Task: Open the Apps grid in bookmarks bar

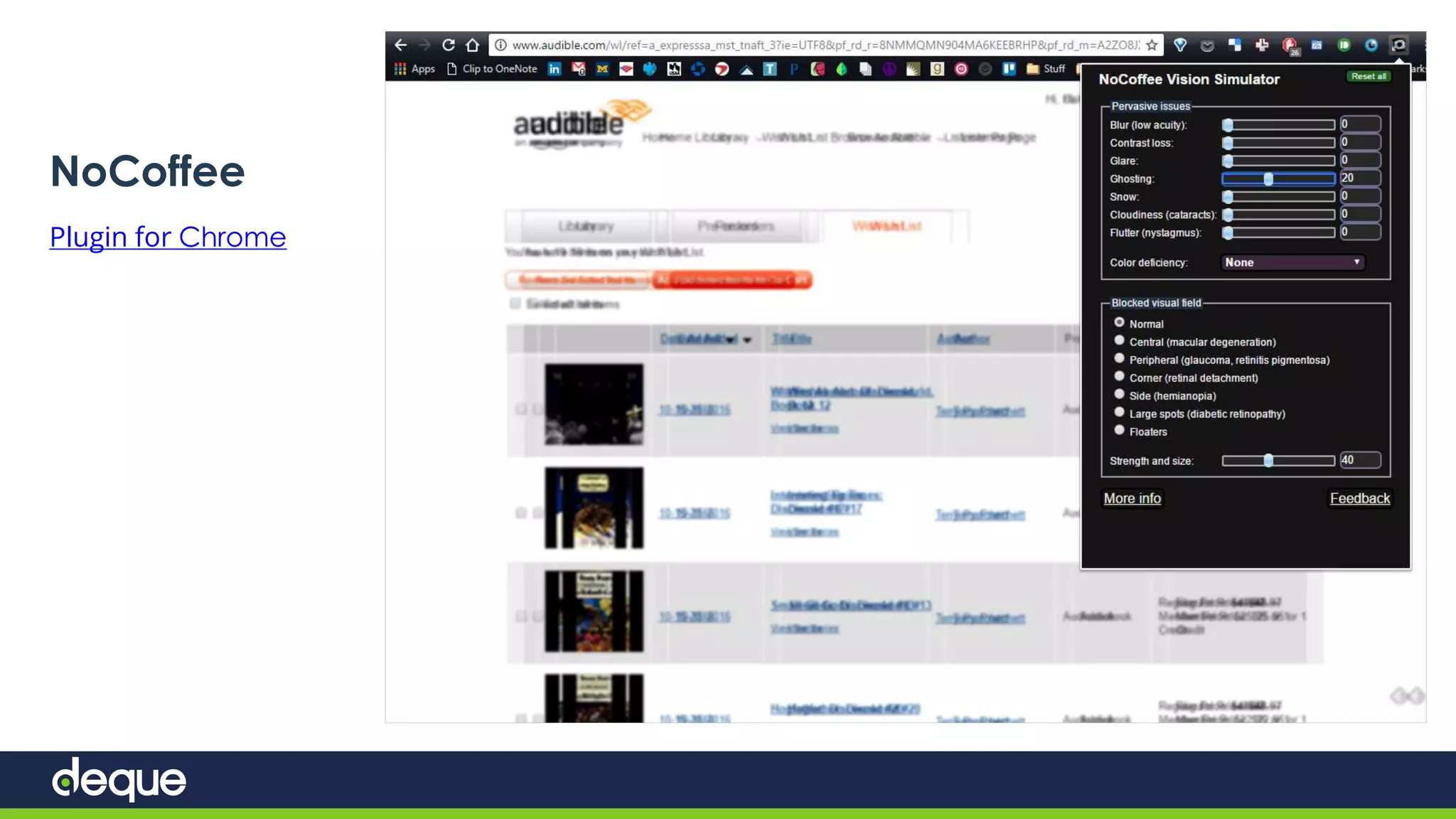Action: pyautogui.click(x=414, y=69)
